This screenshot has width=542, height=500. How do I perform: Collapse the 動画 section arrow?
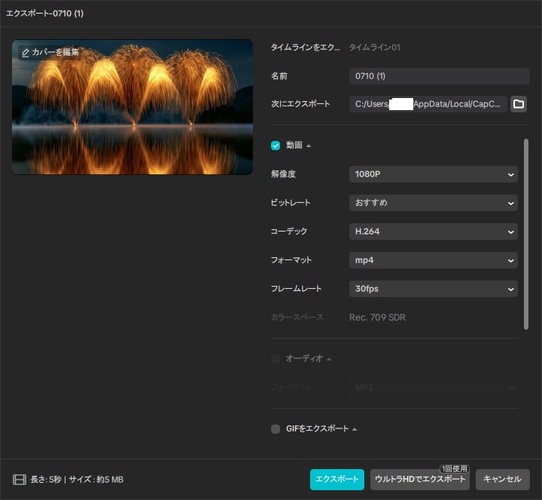click(309, 146)
